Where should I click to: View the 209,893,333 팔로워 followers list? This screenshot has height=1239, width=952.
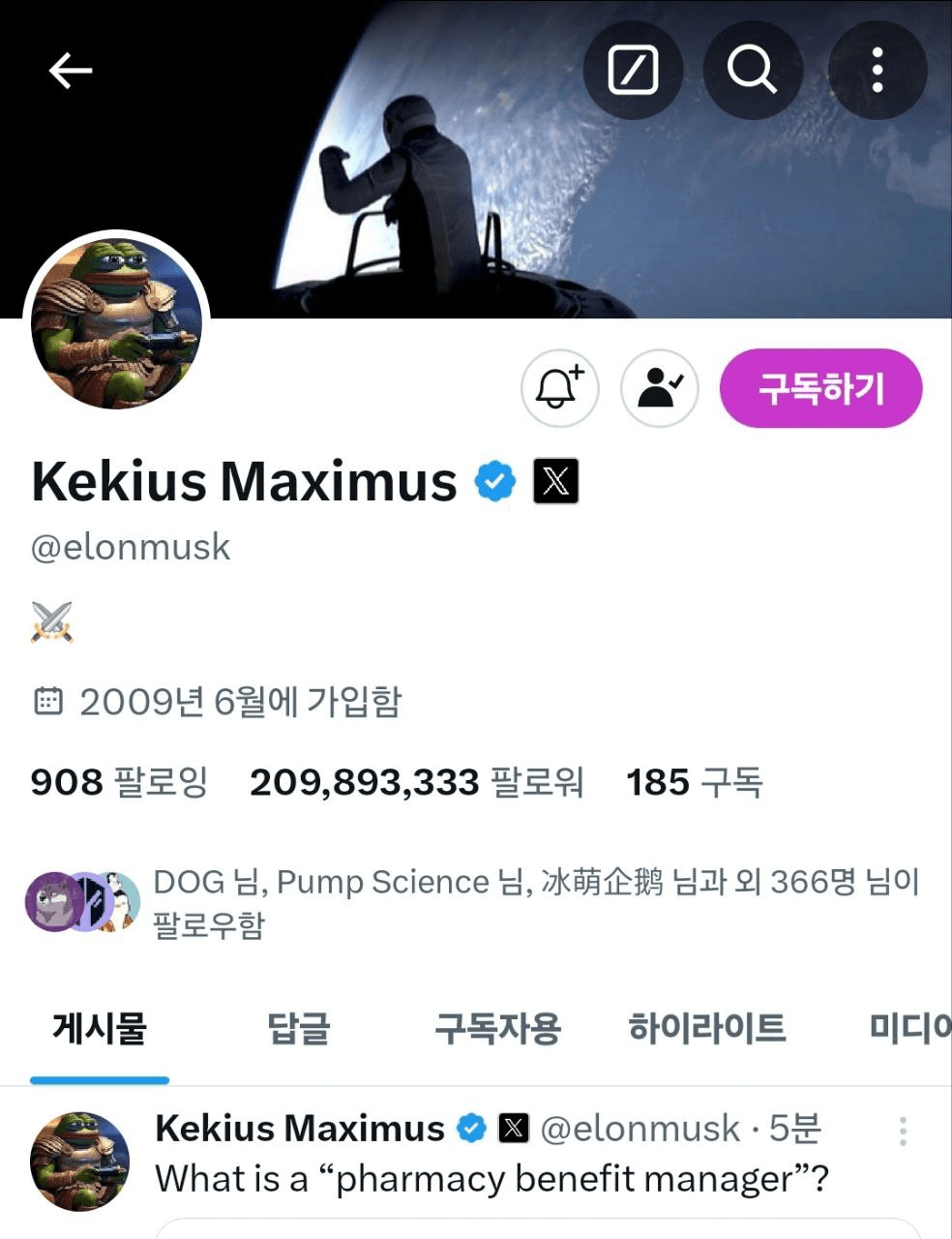[417, 782]
